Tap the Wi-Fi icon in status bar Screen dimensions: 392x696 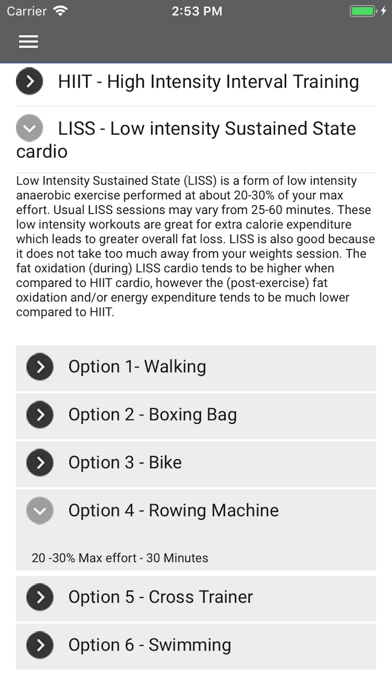[x=60, y=11]
